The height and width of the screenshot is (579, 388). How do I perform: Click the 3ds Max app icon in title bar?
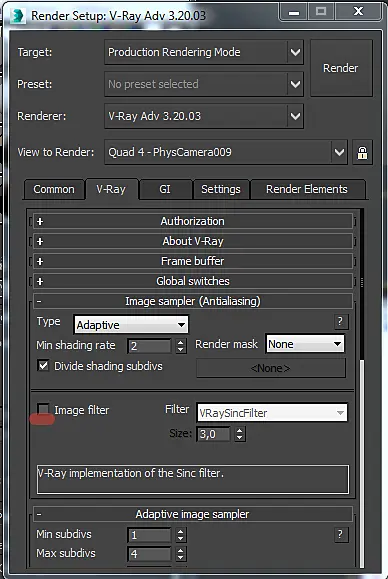[17, 16]
